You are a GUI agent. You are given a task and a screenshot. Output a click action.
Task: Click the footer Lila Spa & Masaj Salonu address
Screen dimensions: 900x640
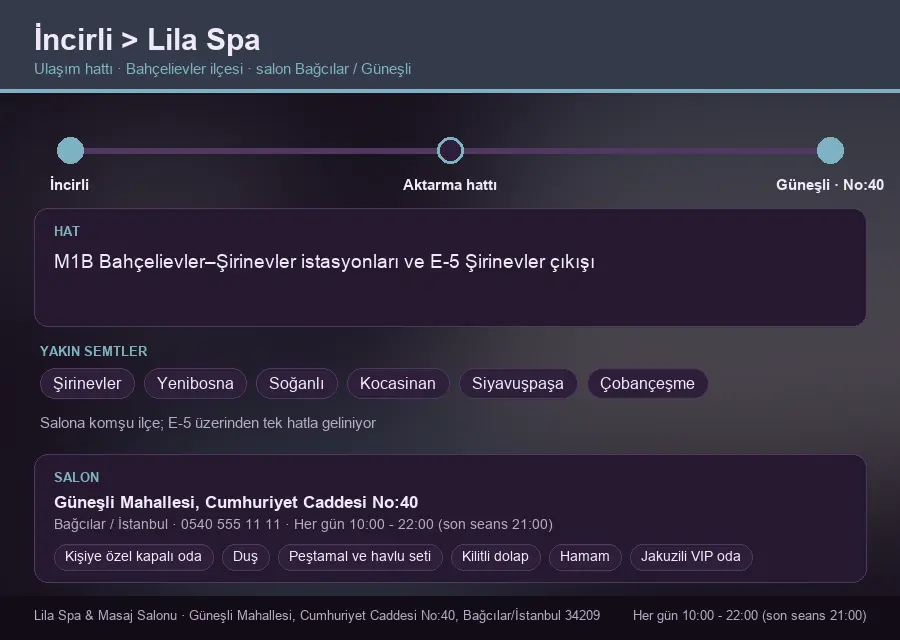coord(317,616)
